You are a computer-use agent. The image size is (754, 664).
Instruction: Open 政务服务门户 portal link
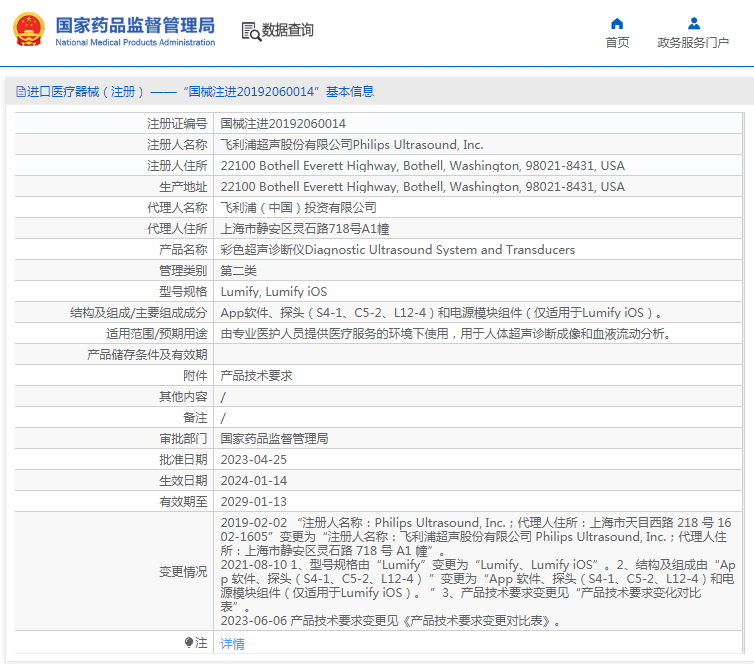pyautogui.click(x=693, y=43)
